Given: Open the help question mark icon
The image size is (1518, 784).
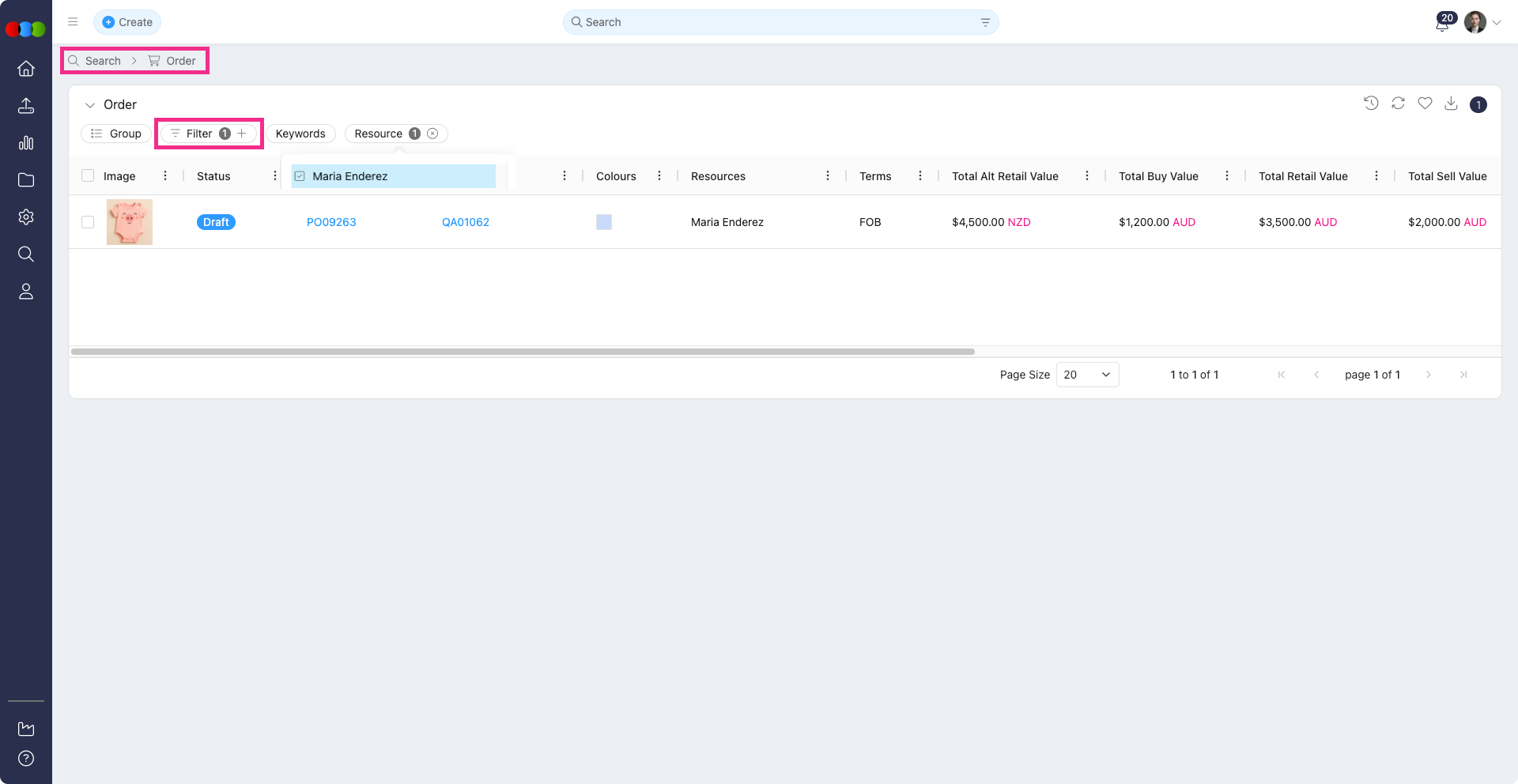Looking at the screenshot, I should pyautogui.click(x=26, y=759).
